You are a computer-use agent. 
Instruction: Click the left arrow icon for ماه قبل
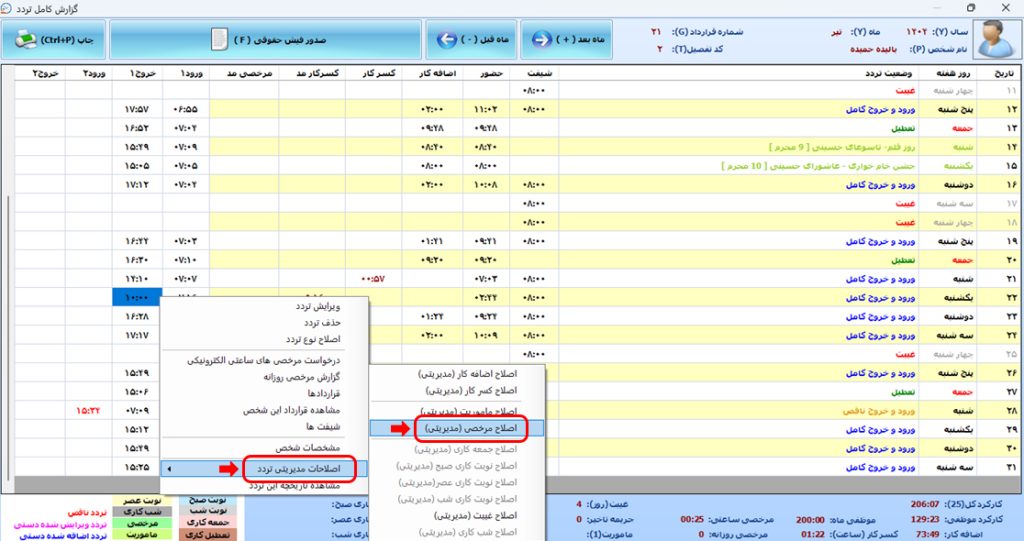[446, 40]
